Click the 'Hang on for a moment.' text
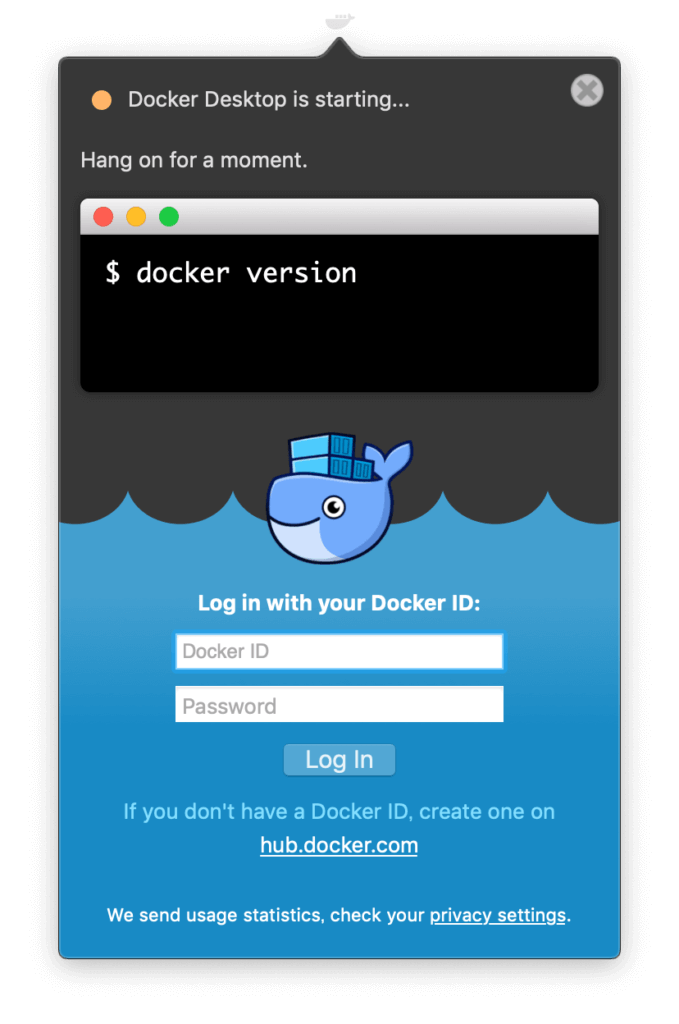The width and height of the screenshot is (679, 1024). pos(194,160)
